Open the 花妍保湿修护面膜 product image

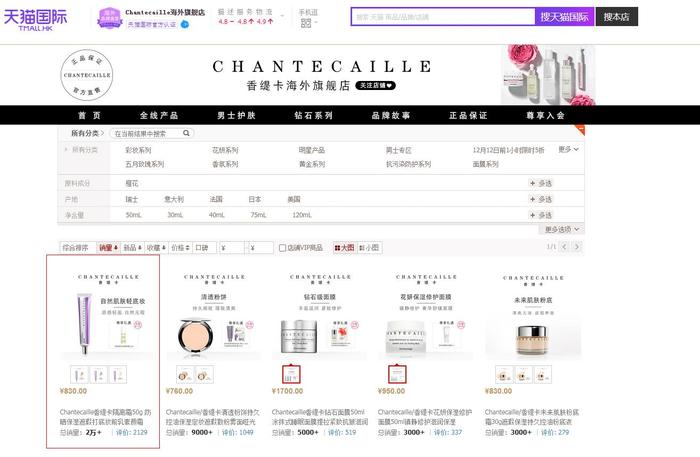point(425,313)
